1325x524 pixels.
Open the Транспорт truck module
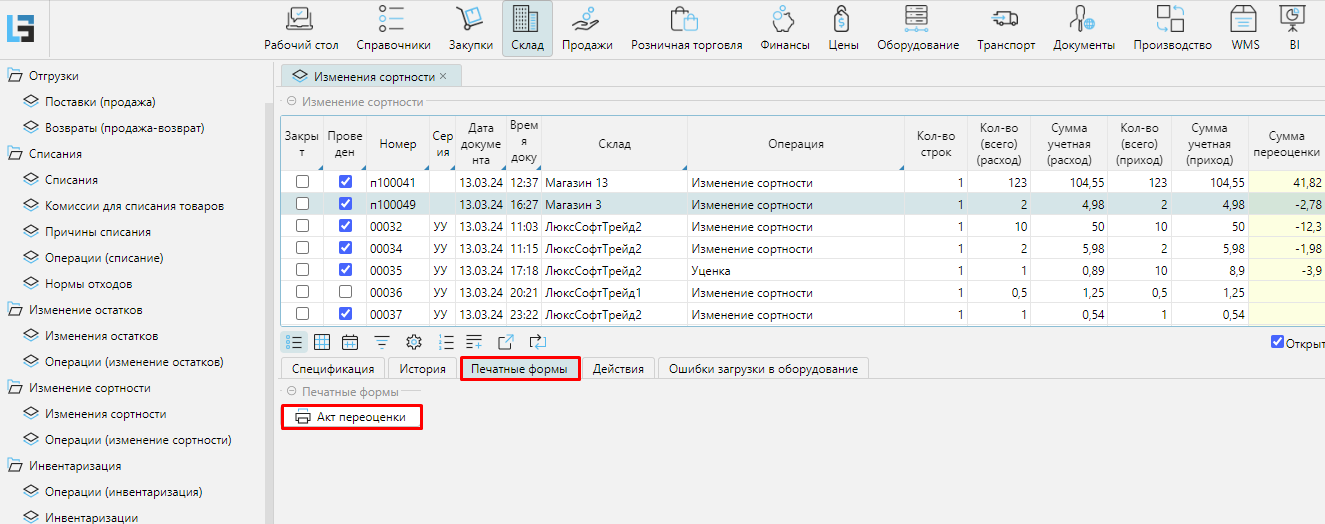[x=1005, y=28]
